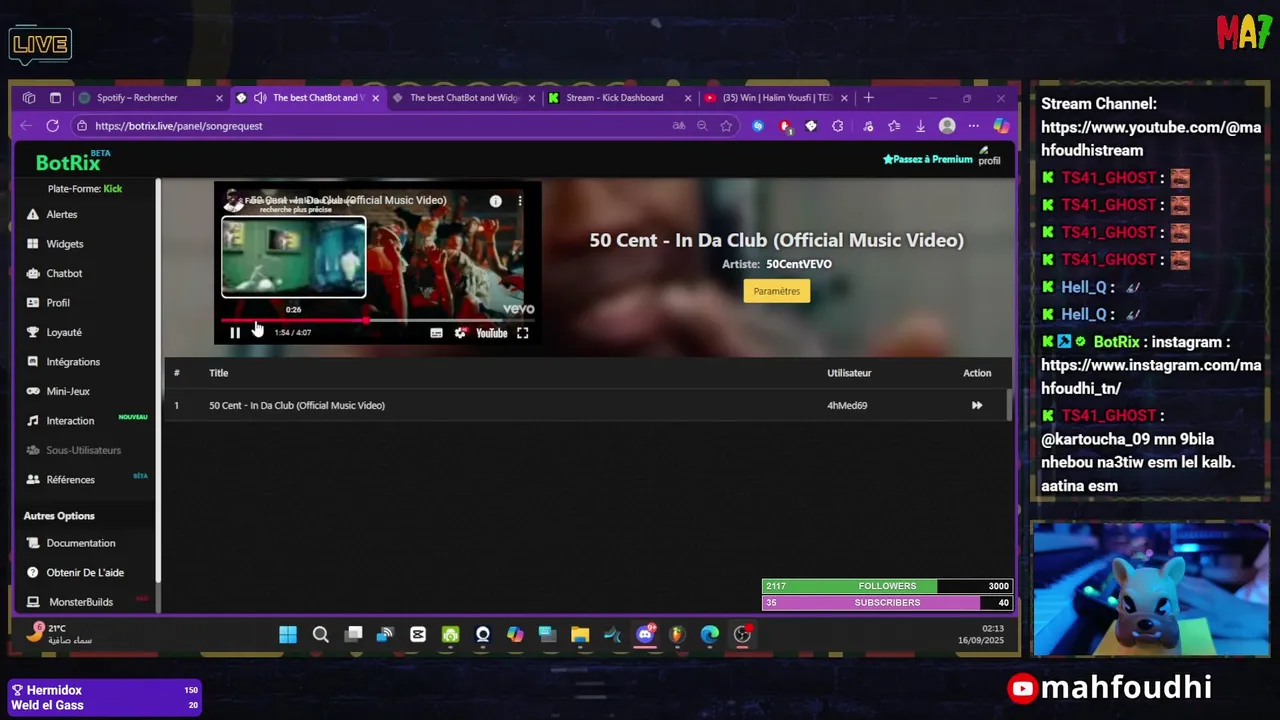
Task: Open the Instagram link in stream chat
Action: 1151,377
